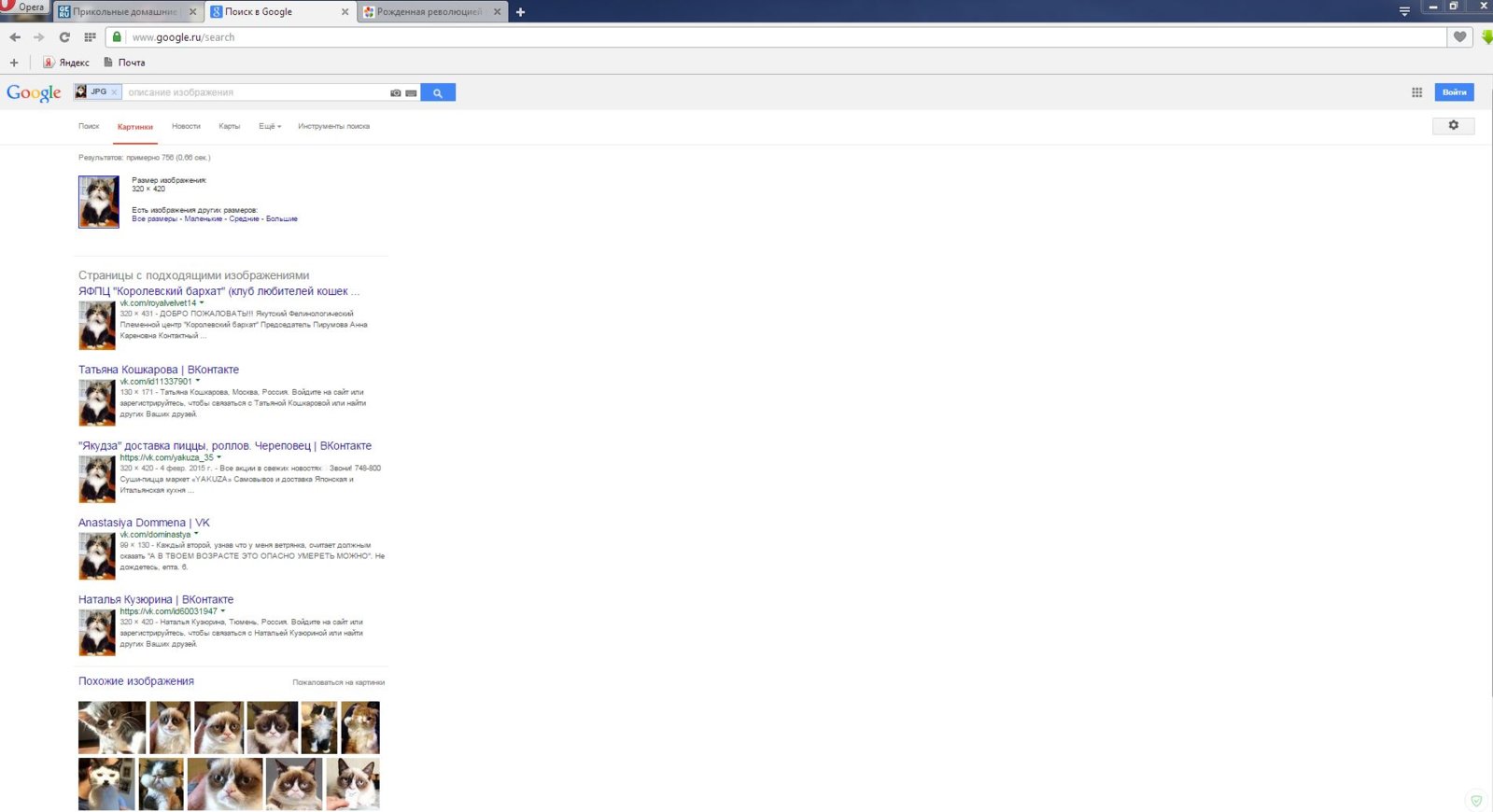1493x812 pixels.
Task: Click the Войти sign-in button
Action: pyautogui.click(x=1454, y=92)
